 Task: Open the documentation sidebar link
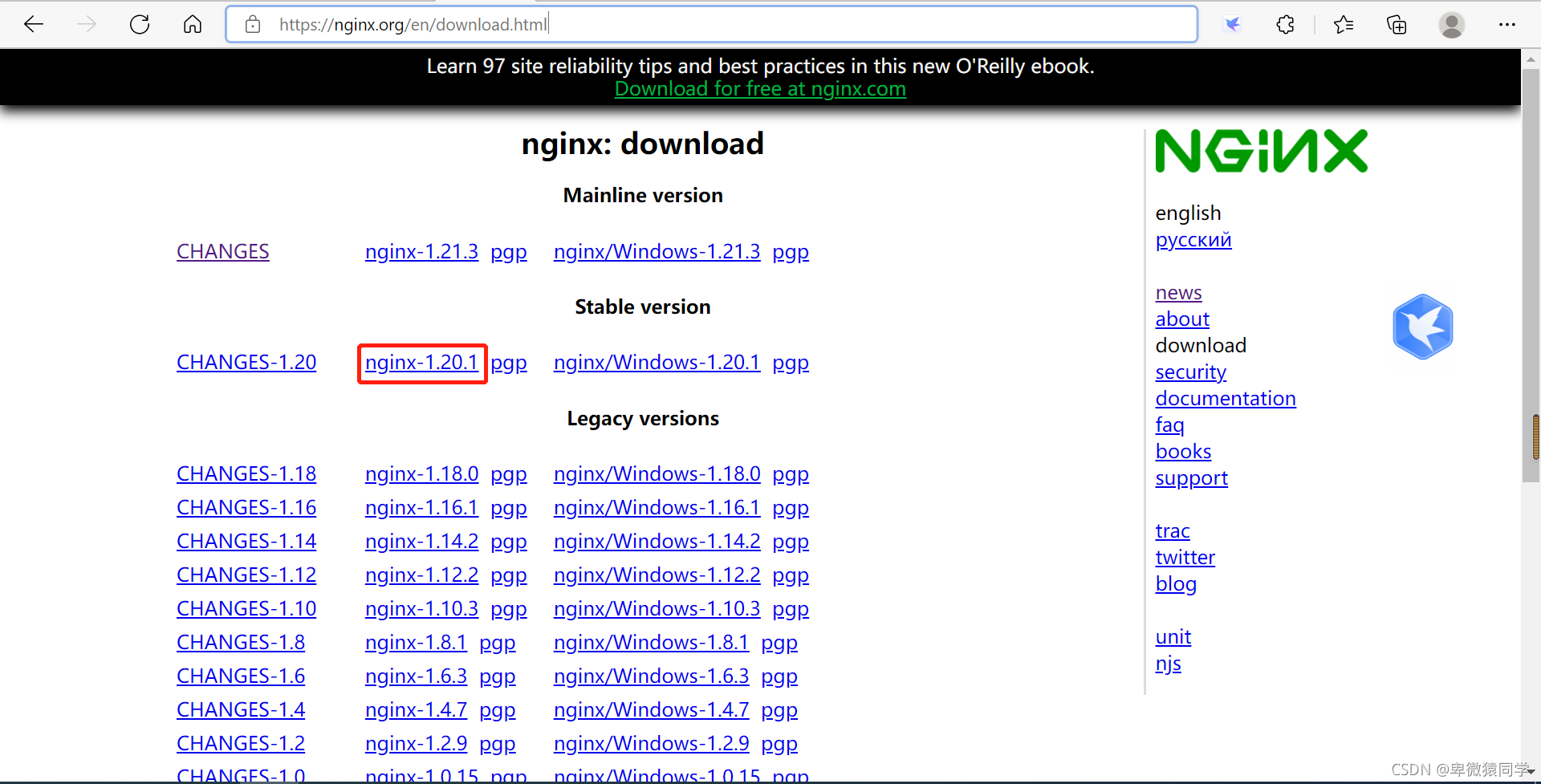(1226, 399)
